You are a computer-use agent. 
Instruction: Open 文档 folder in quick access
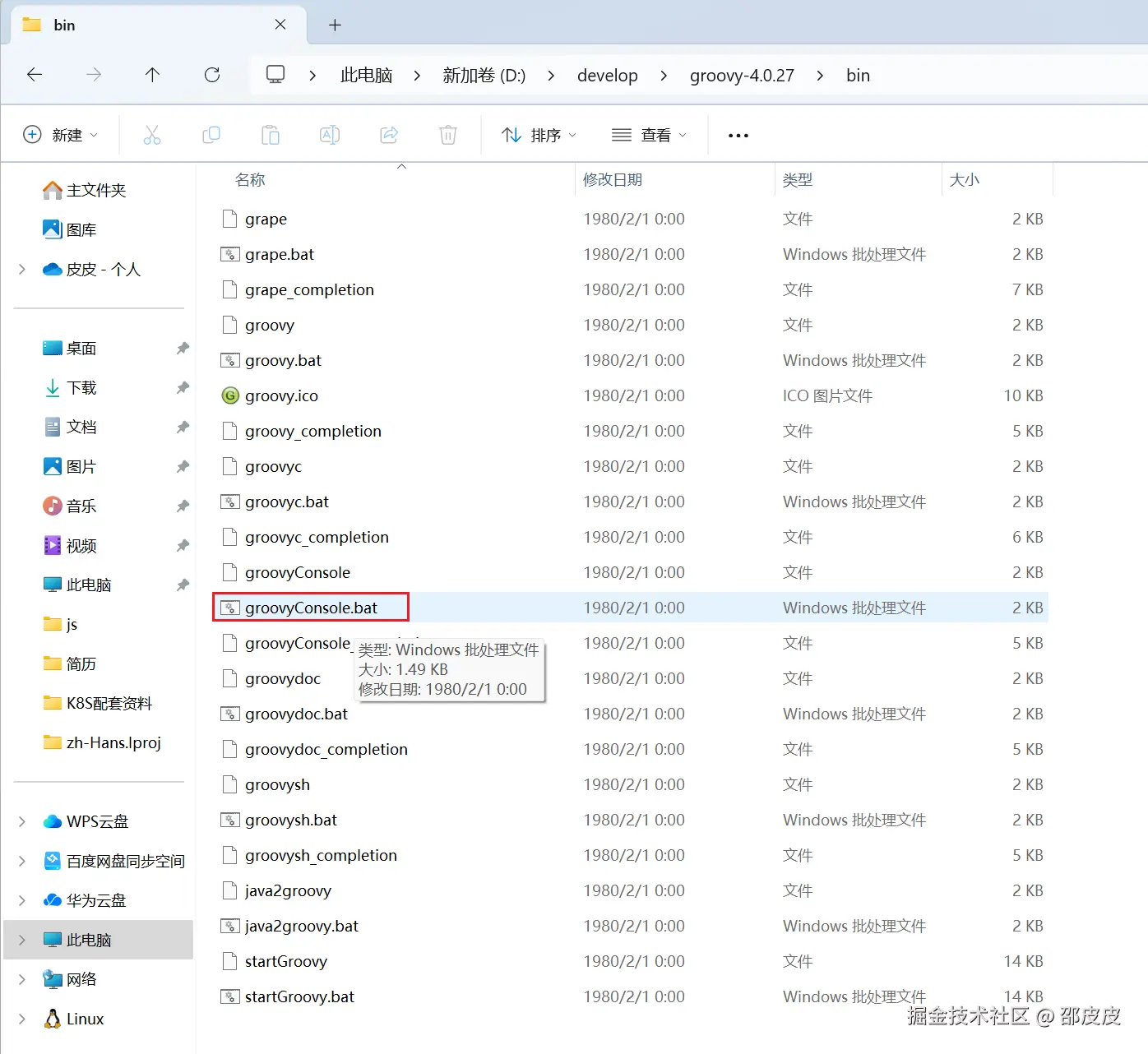click(70, 427)
